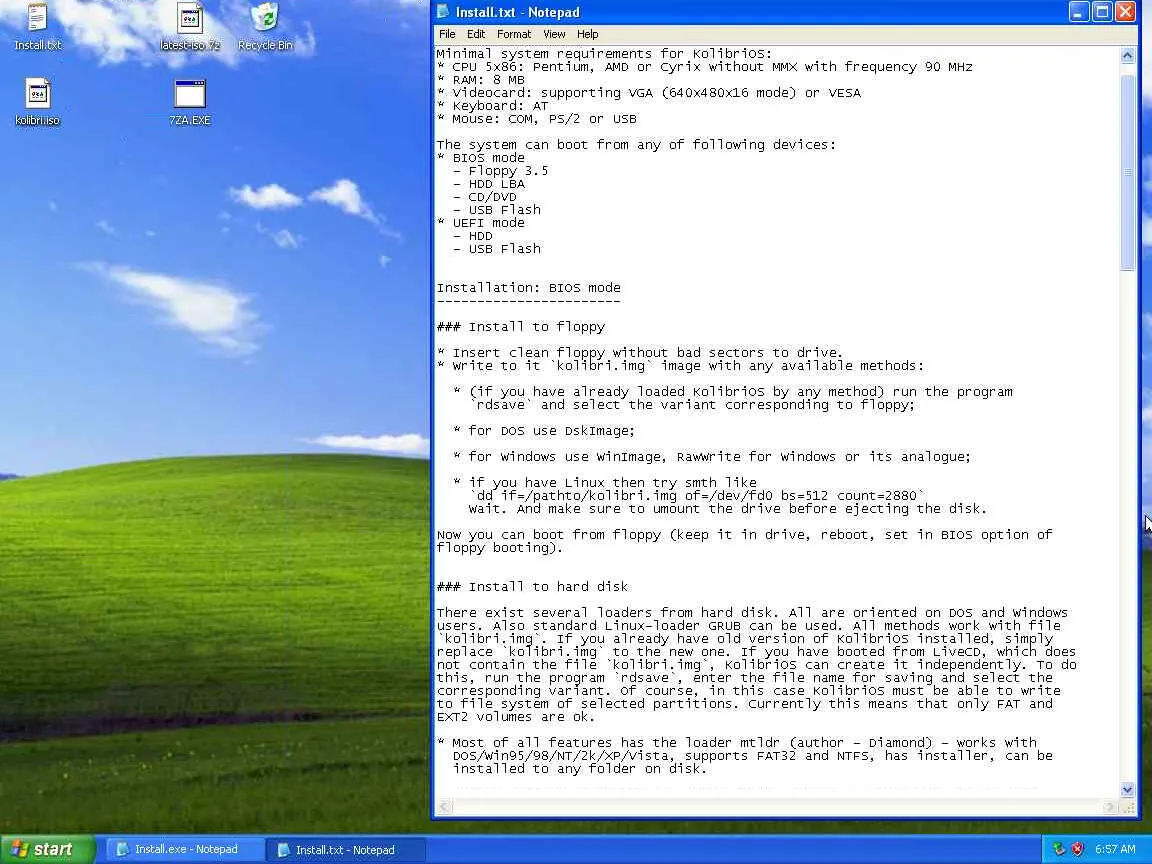The height and width of the screenshot is (864, 1152).
Task: Click the '* Mouse: COM, PS/2 or USB' line
Action: (537, 119)
